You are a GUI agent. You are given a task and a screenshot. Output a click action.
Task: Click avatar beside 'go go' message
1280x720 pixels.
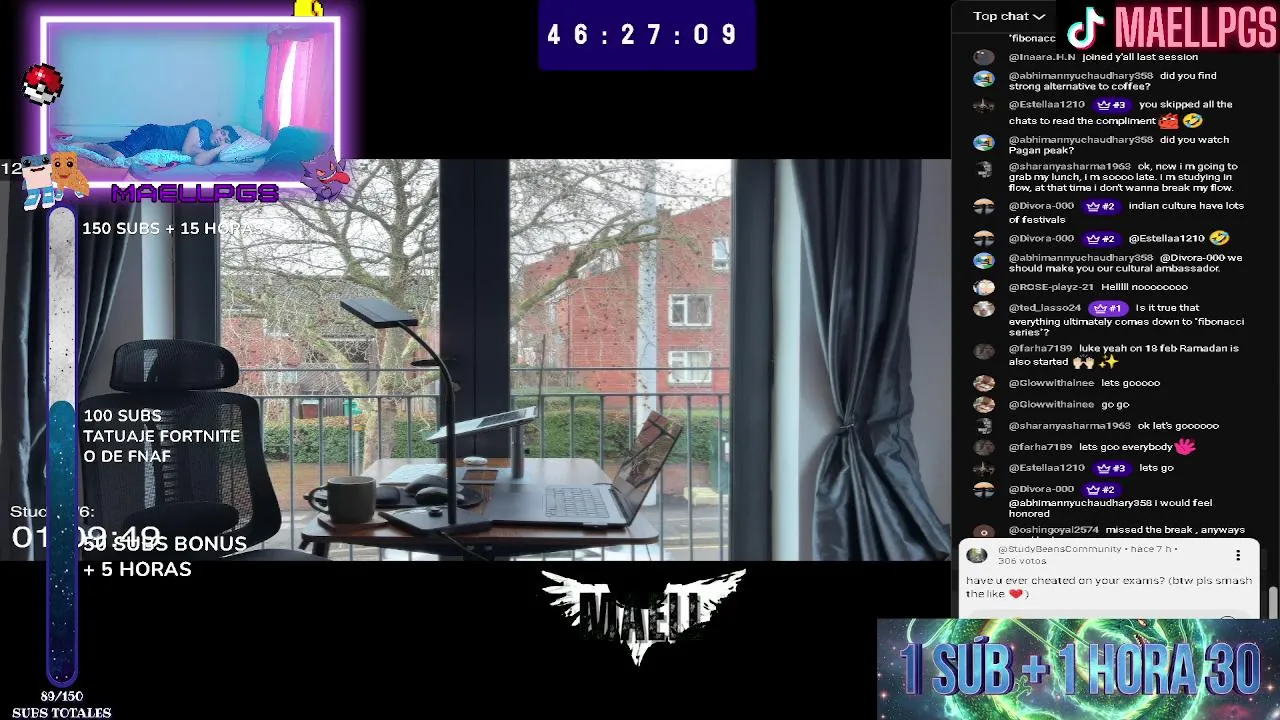pos(984,405)
